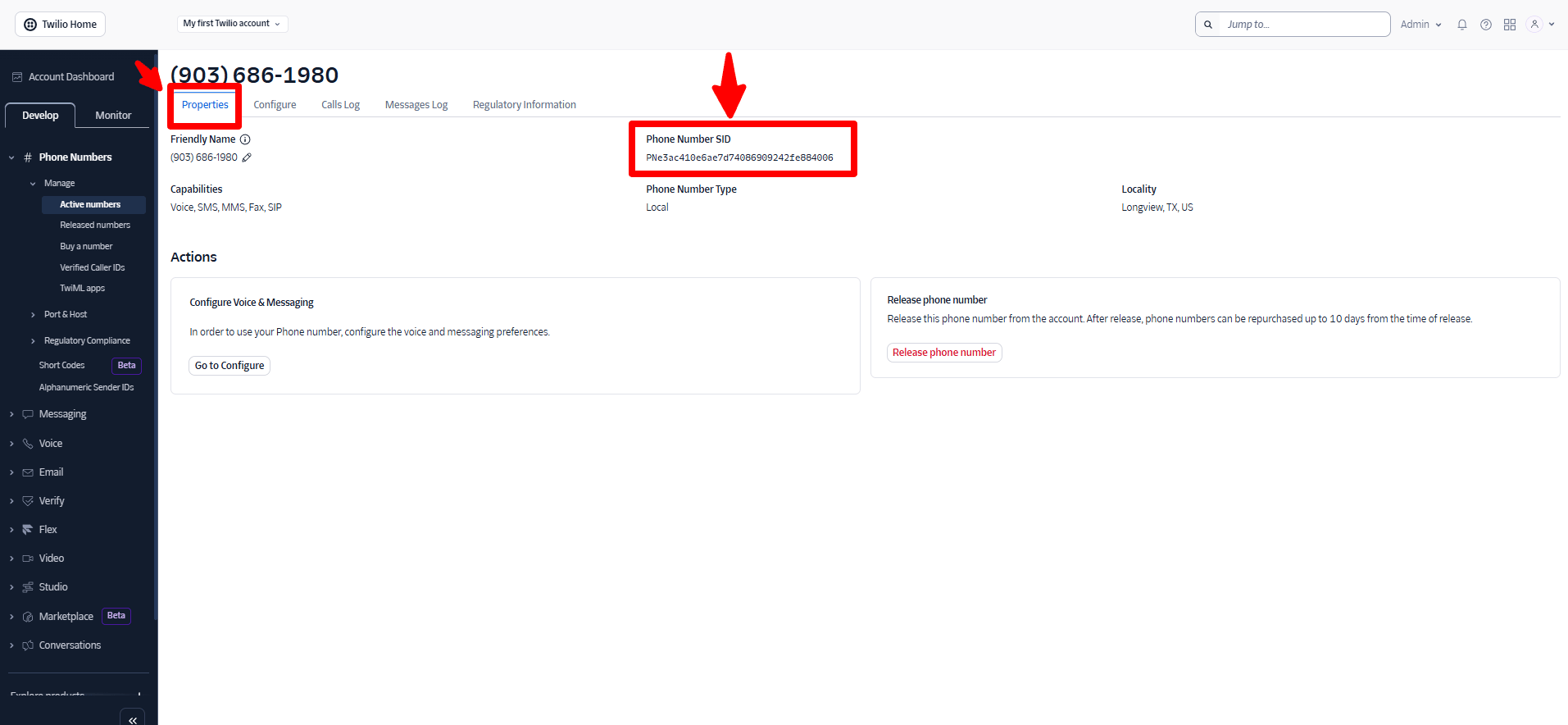Click the Account Dashboard icon
This screenshot has height=725, width=1568.
(x=17, y=77)
